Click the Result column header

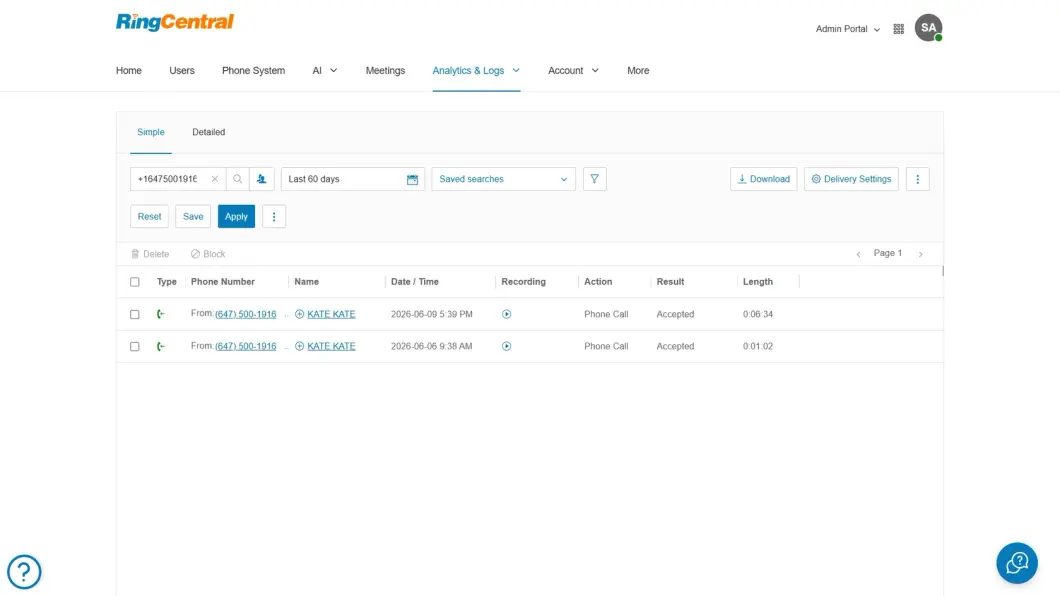[x=670, y=282]
